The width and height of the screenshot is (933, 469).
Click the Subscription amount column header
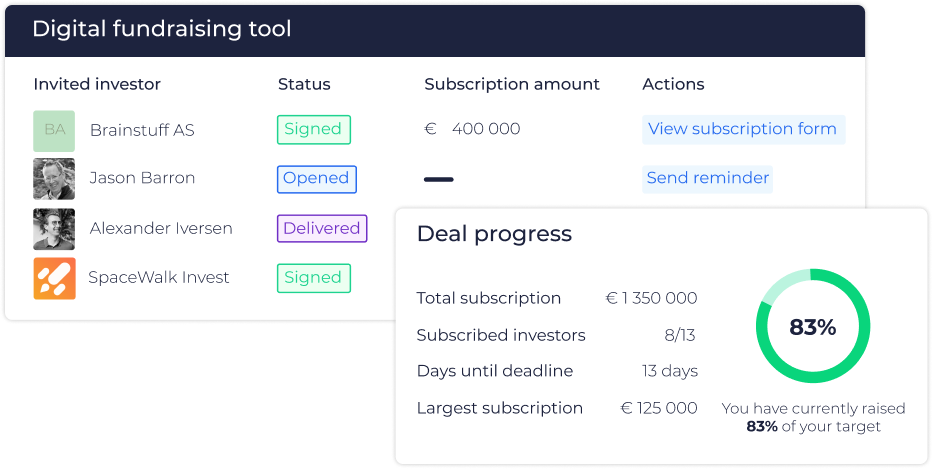(512, 85)
